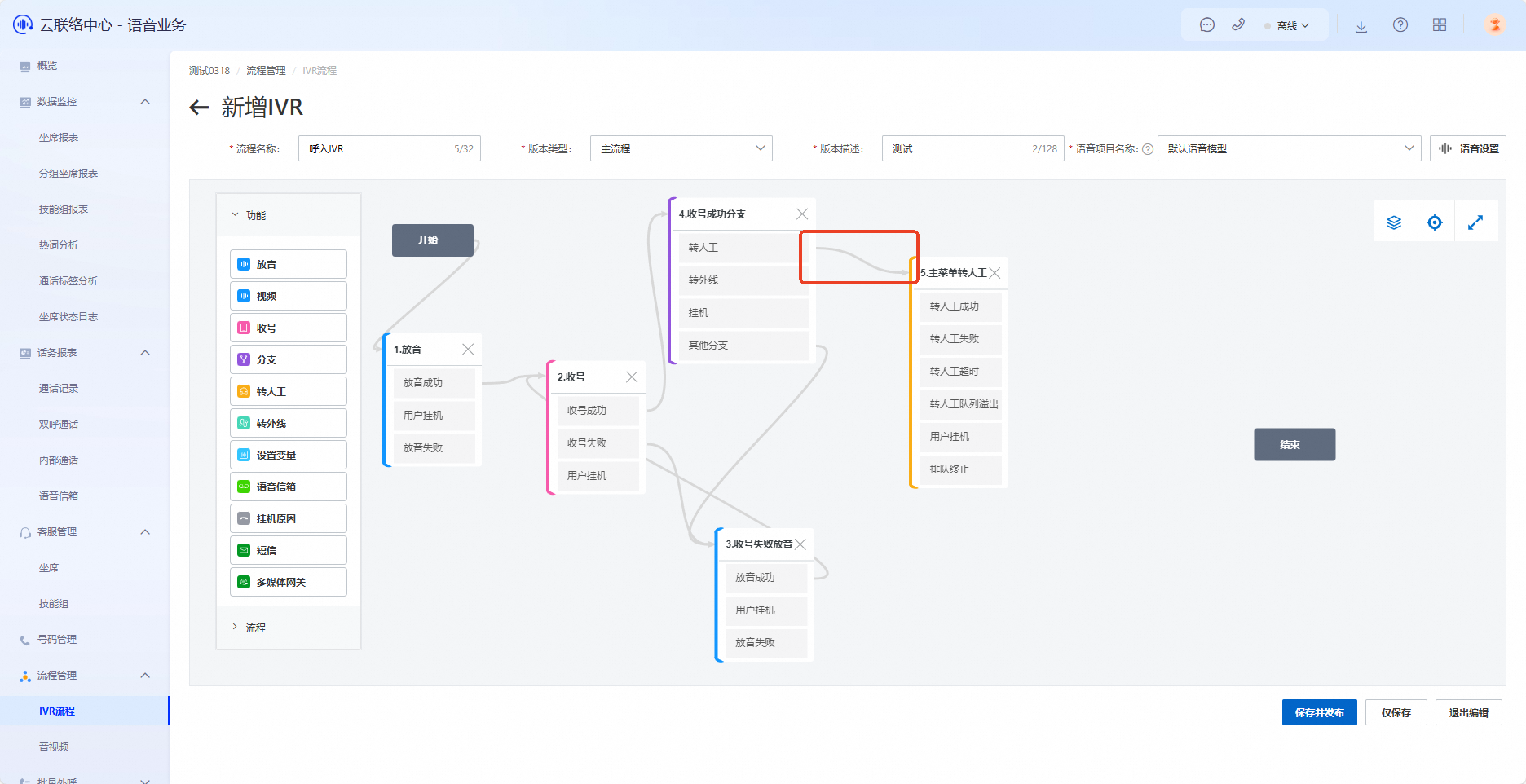Select the 视频 function component
The image size is (1526, 784).
point(289,296)
